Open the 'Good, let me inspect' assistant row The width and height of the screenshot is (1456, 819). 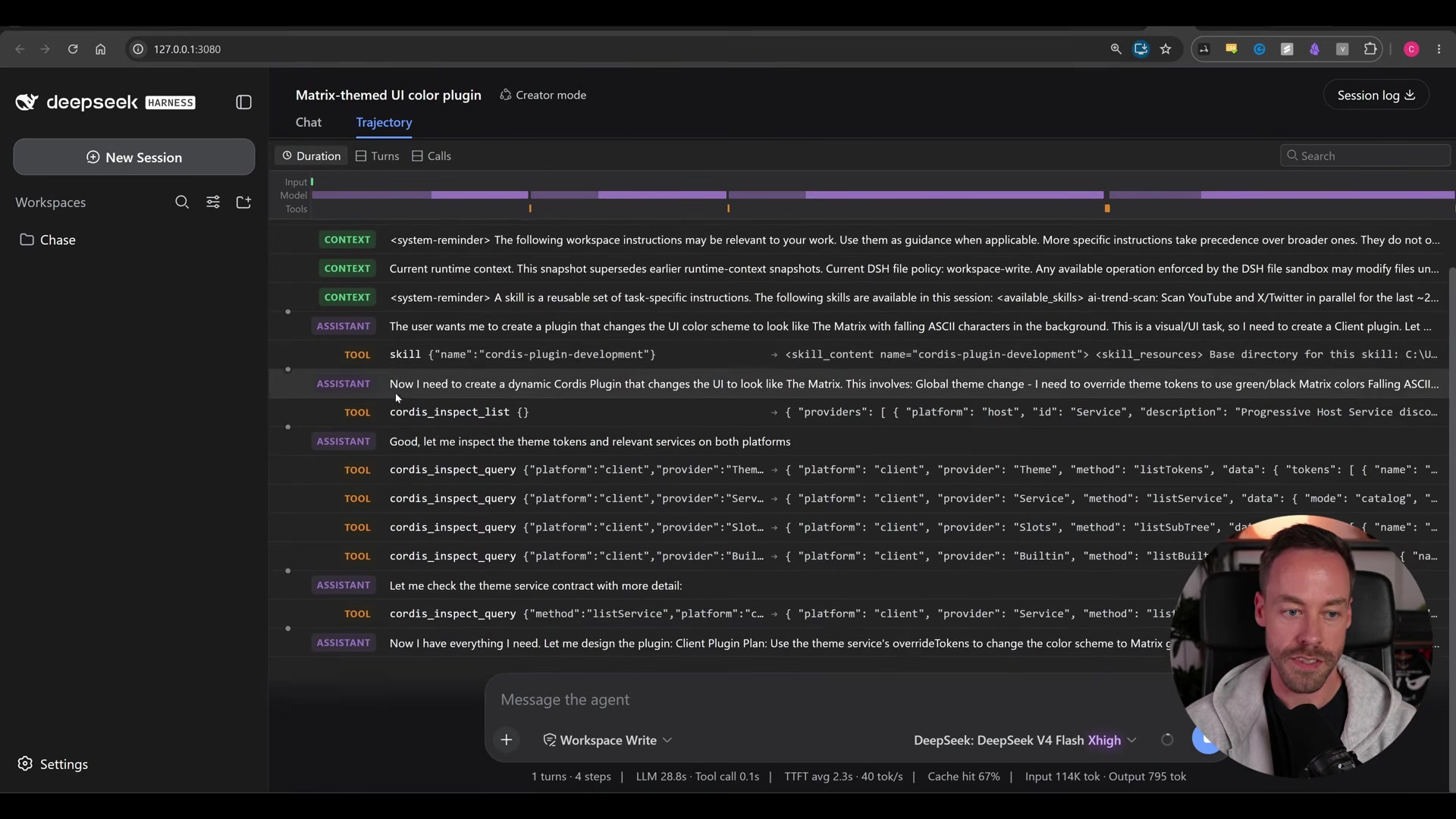pos(858,441)
